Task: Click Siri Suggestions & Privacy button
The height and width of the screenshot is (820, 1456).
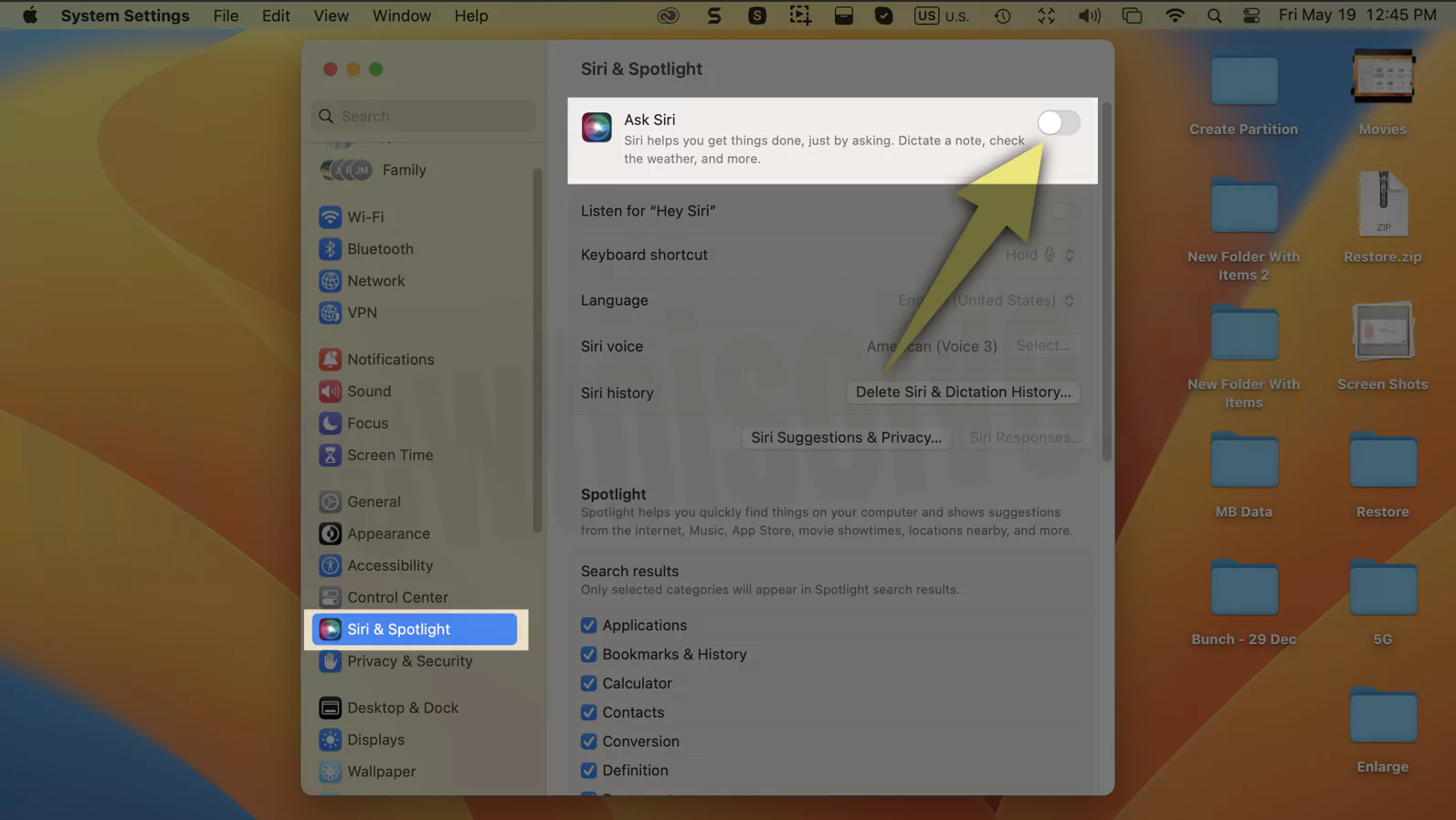Action: pos(846,437)
